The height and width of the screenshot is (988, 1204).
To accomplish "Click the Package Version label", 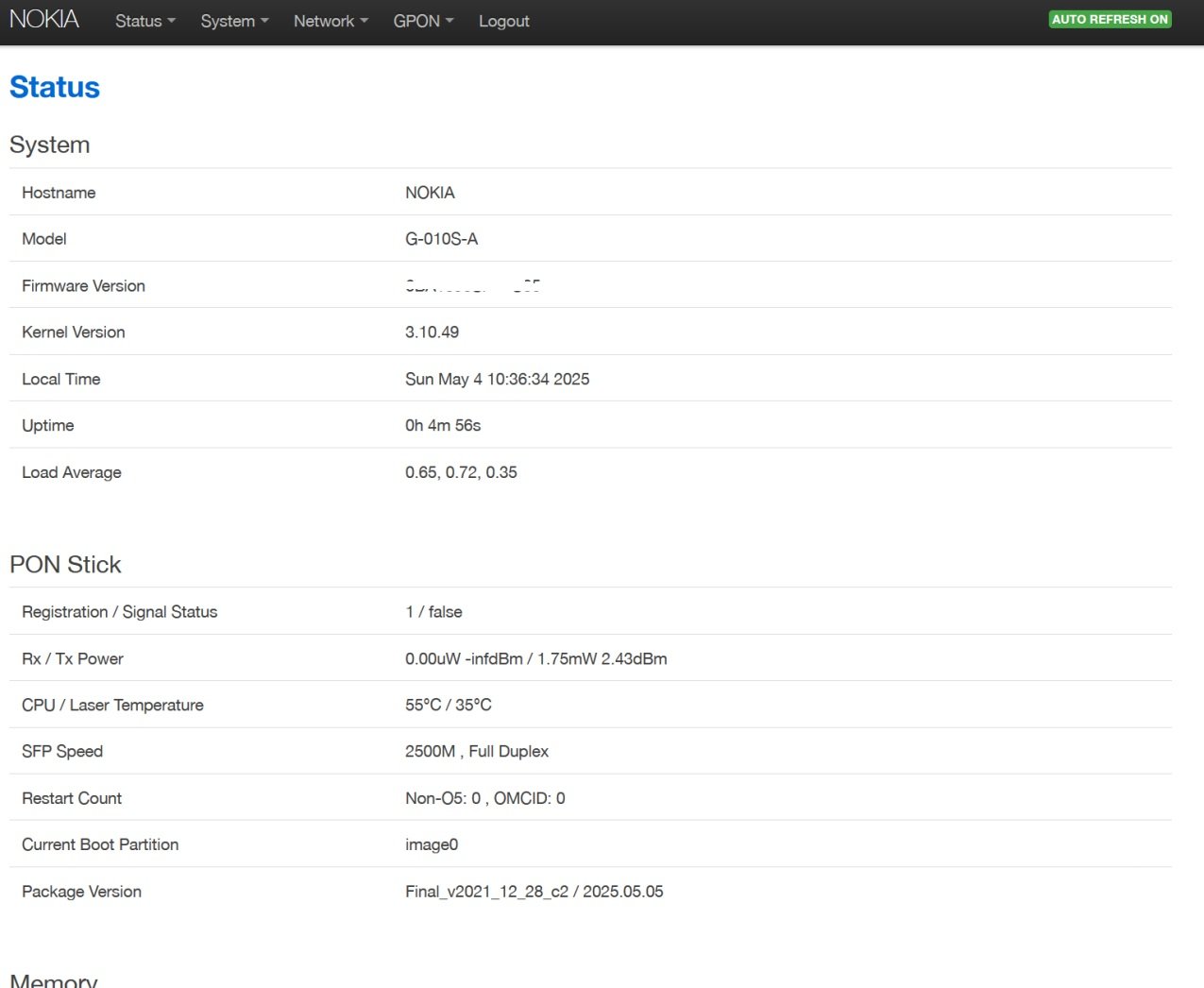I will [81, 892].
